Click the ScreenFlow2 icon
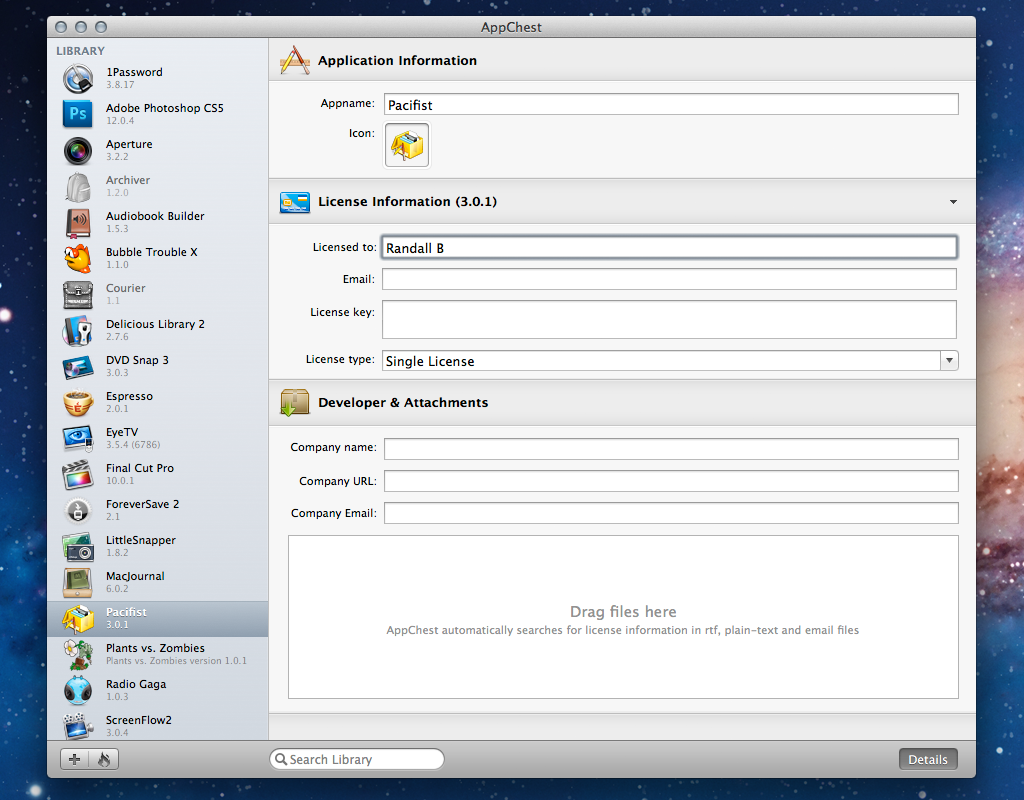 [x=78, y=726]
